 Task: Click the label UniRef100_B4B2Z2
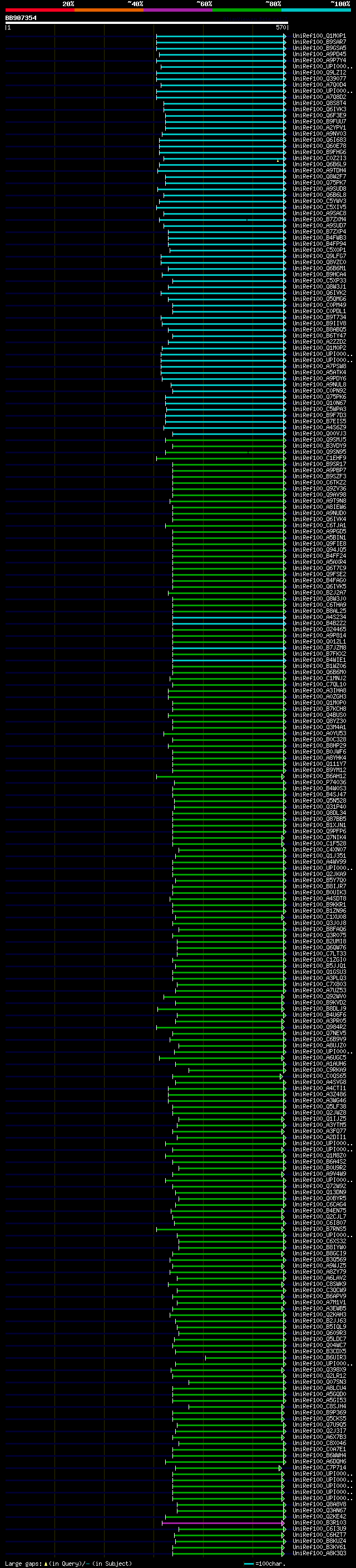(x=319, y=623)
